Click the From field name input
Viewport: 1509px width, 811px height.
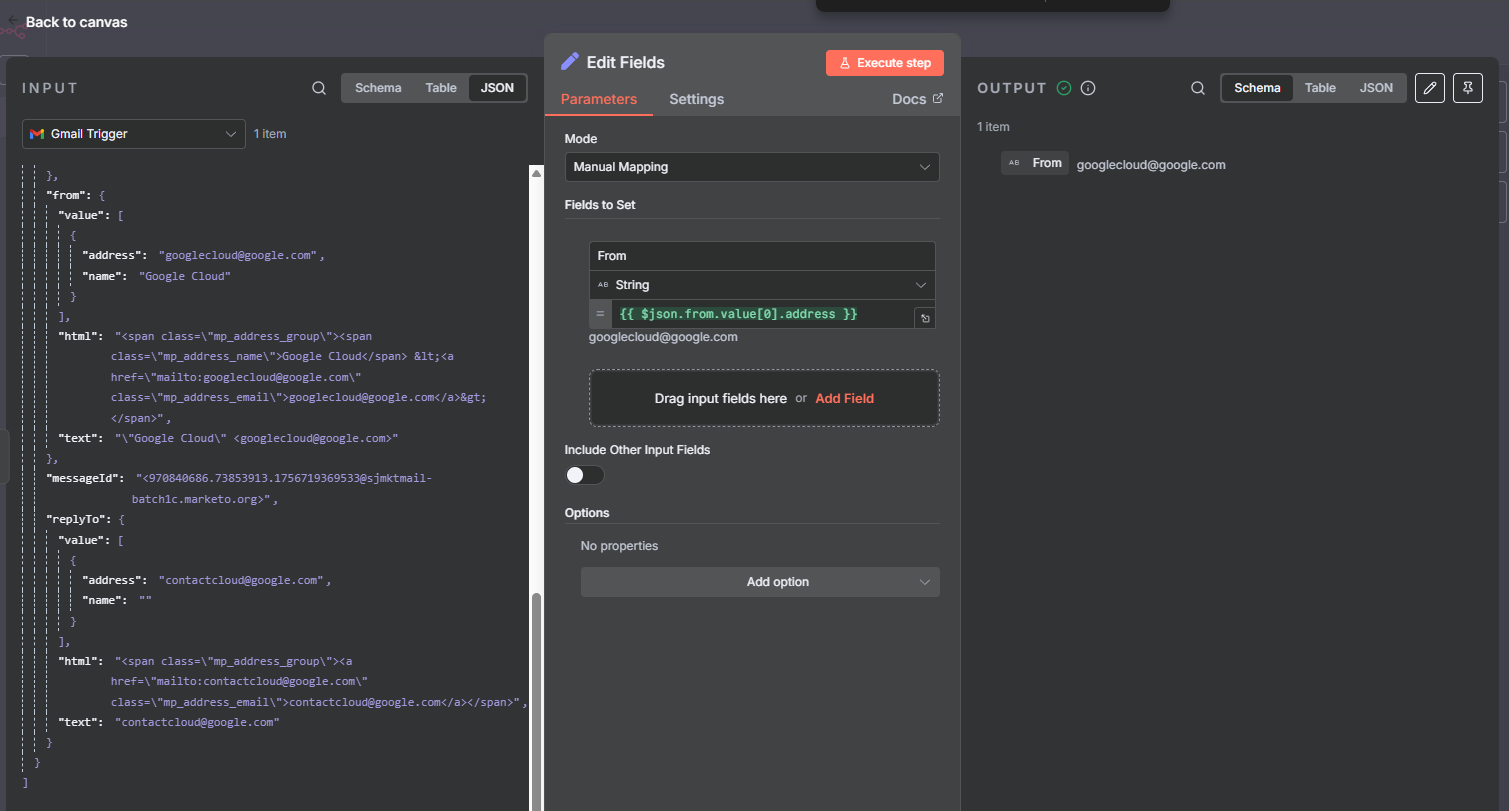click(x=762, y=256)
